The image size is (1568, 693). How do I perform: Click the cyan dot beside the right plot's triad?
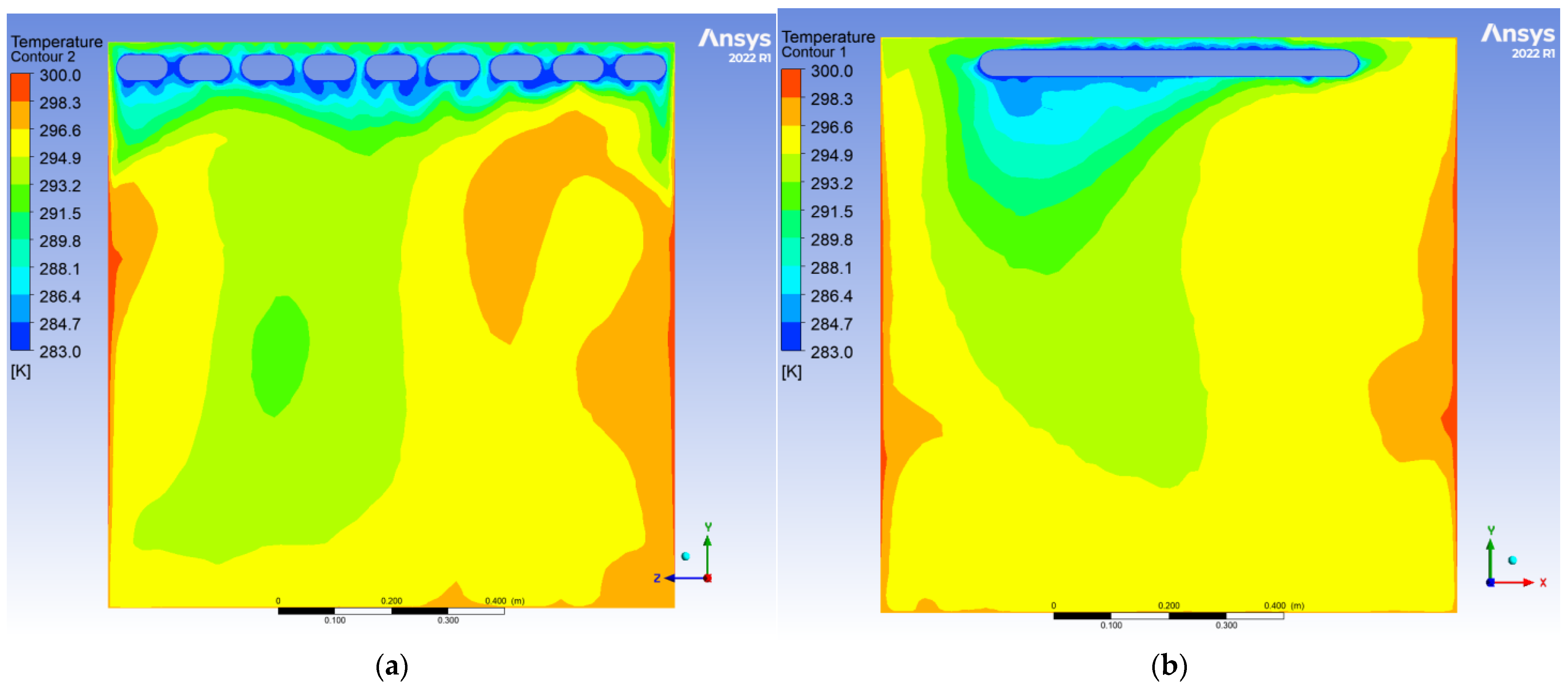tap(1513, 560)
